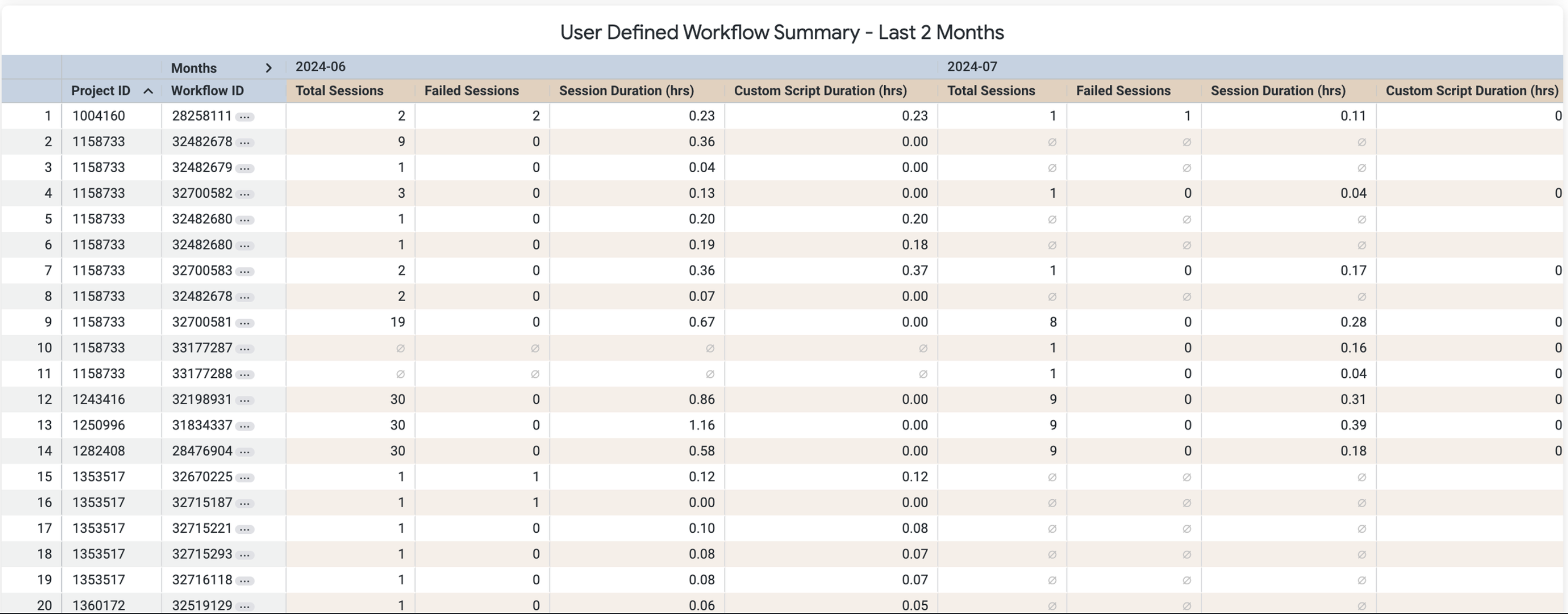This screenshot has height=614, width=1568.
Task: Show more options for workflow 28476904
Action: click(245, 452)
